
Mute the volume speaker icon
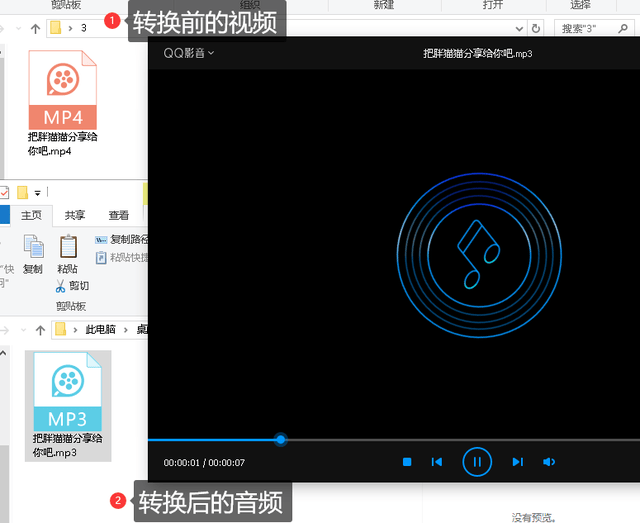pos(549,462)
